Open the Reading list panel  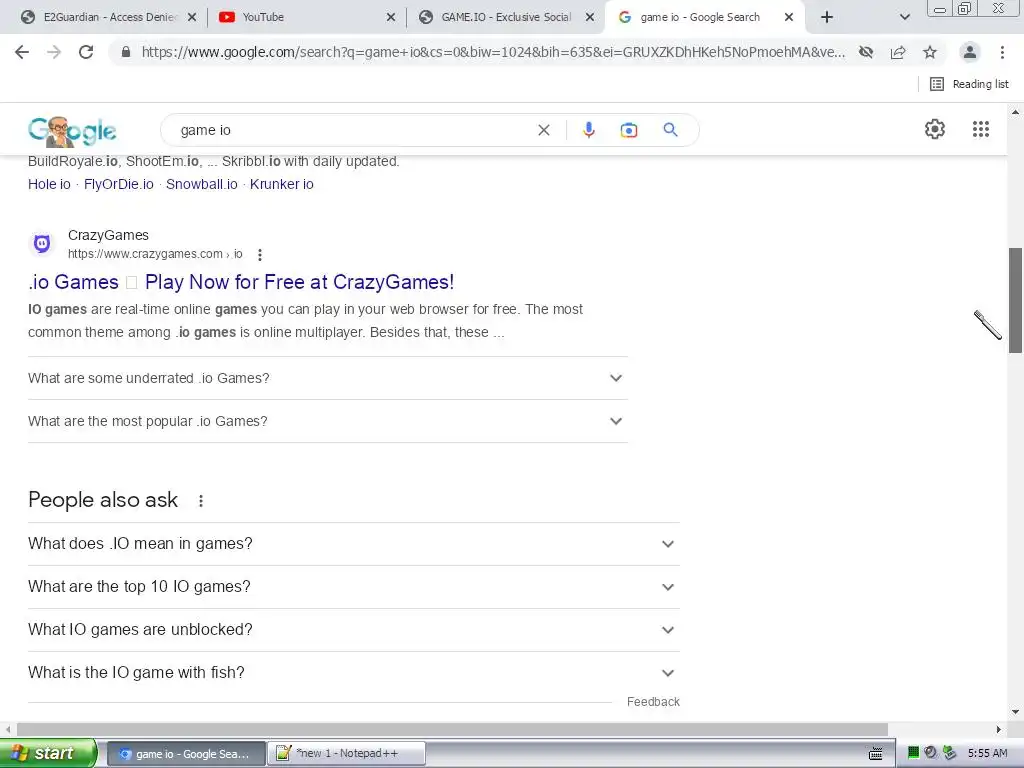click(x=969, y=84)
